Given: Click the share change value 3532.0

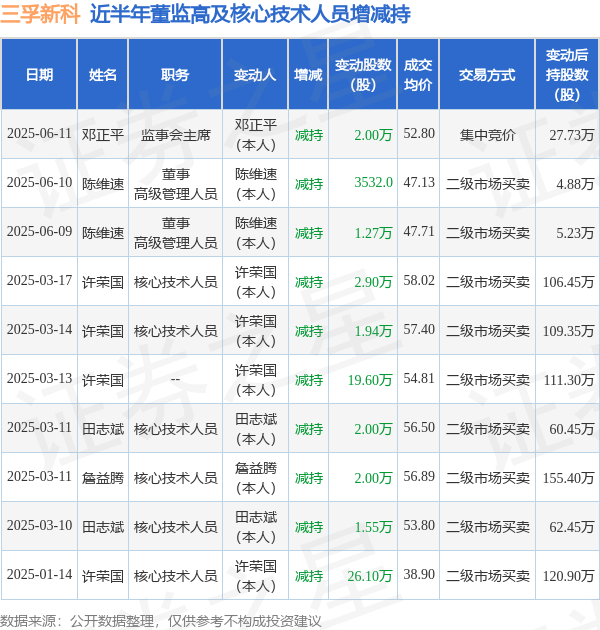Looking at the screenshot, I should click(x=373, y=183).
